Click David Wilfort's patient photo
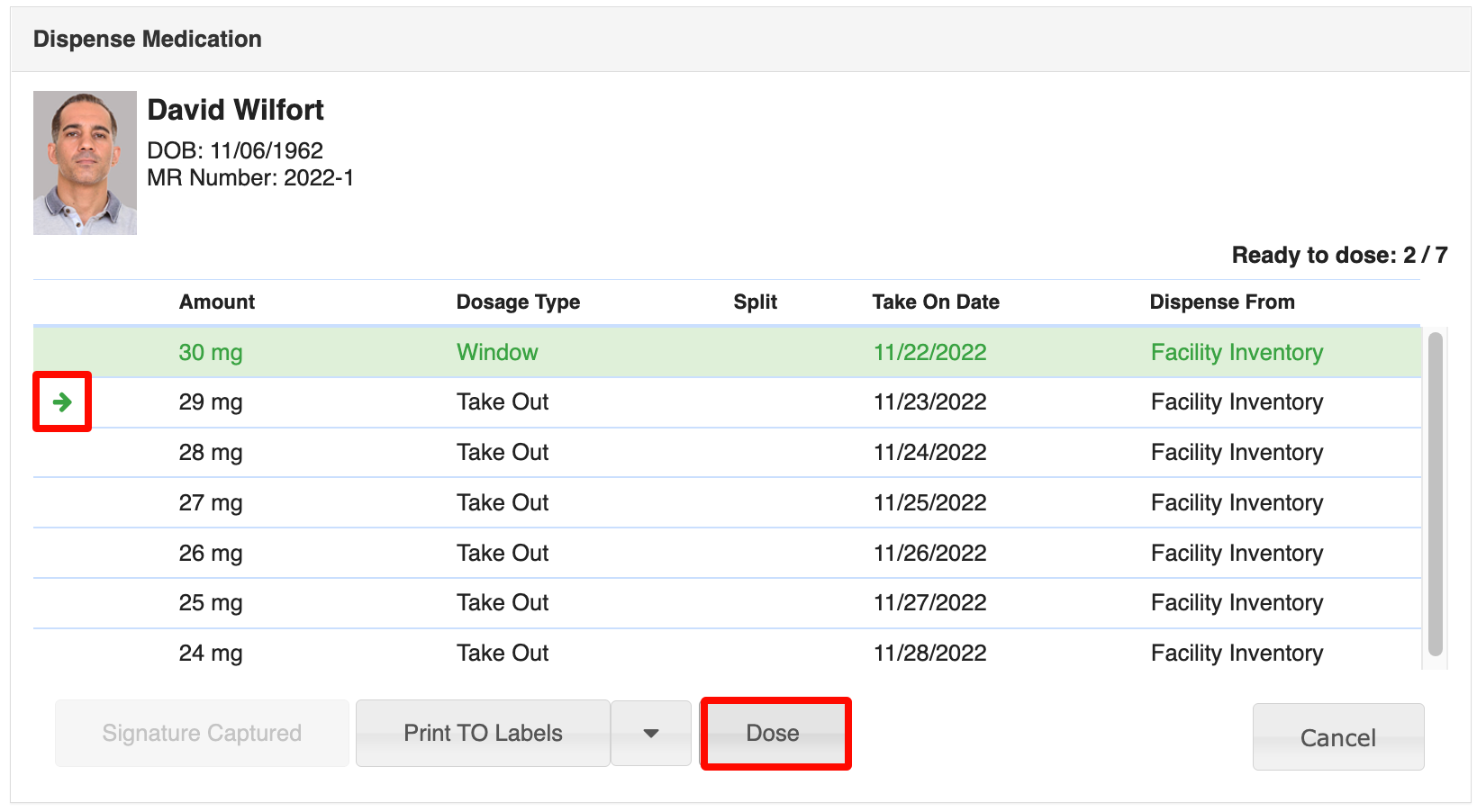The image size is (1477, 812). click(x=85, y=163)
